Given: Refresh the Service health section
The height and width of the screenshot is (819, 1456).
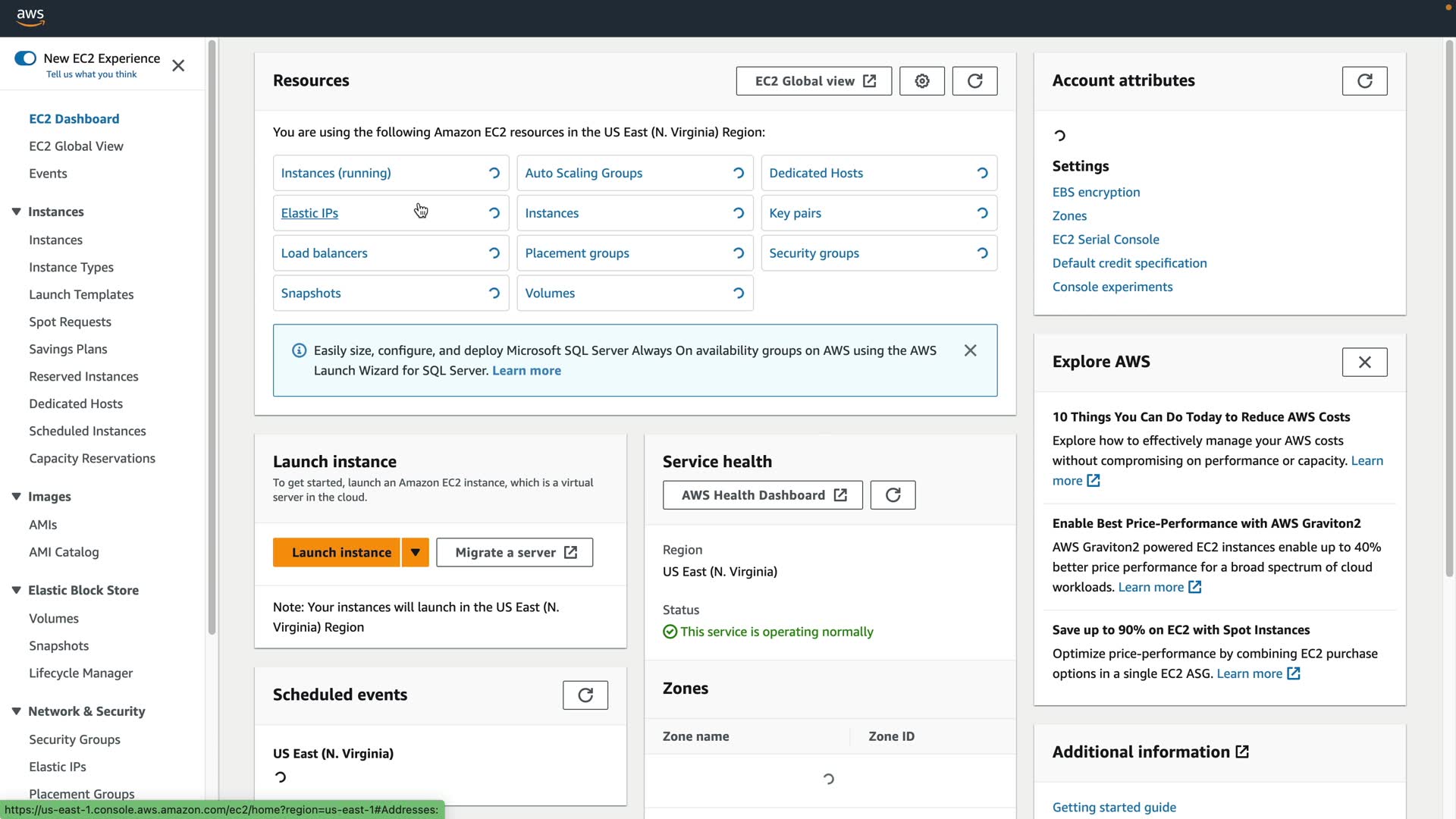Looking at the screenshot, I should tap(893, 495).
